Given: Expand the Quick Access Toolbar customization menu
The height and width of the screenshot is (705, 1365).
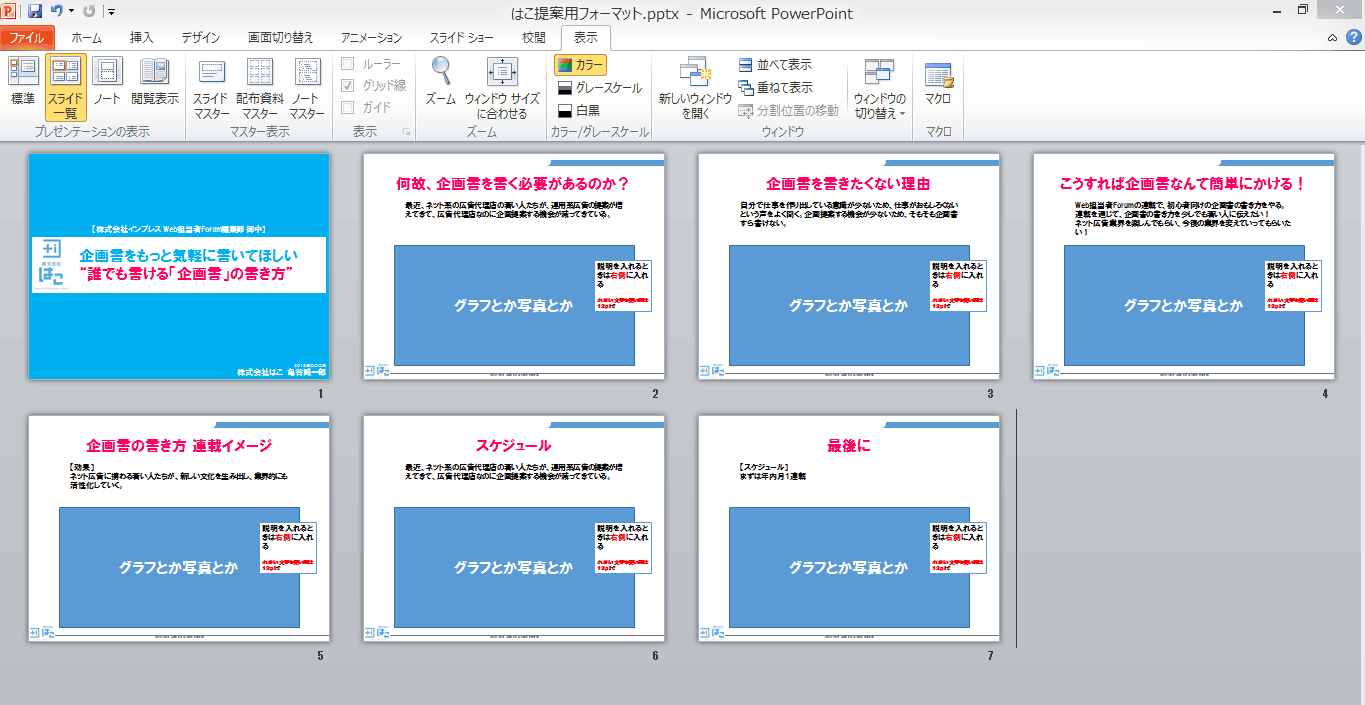Looking at the screenshot, I should pyautogui.click(x=111, y=10).
